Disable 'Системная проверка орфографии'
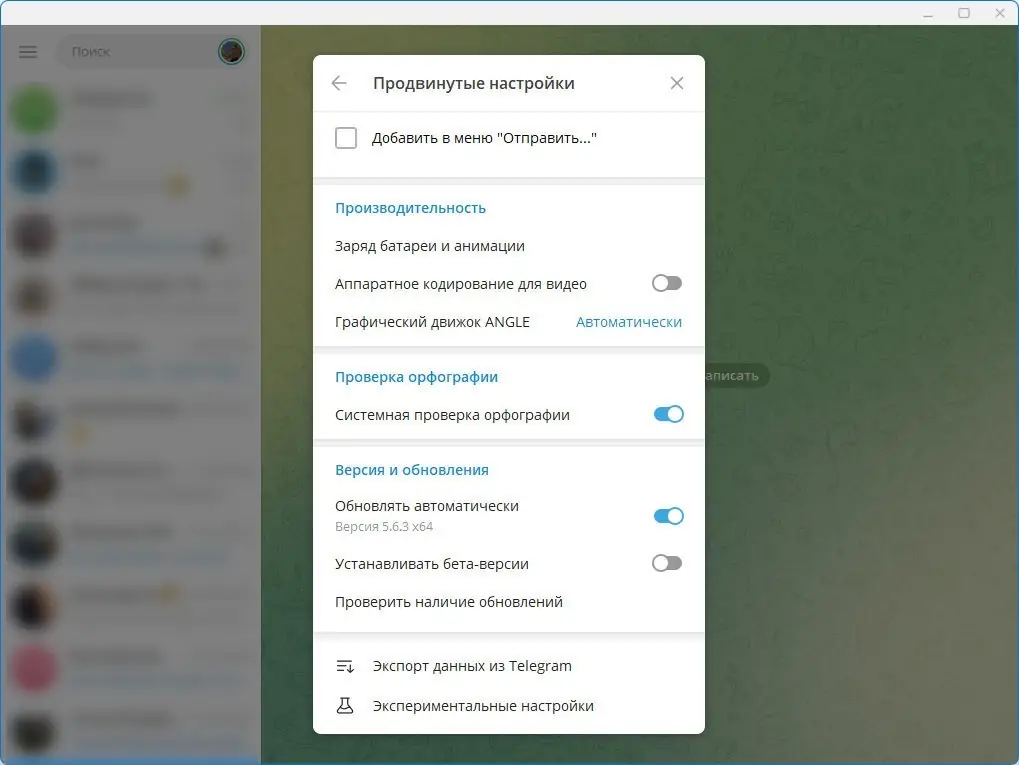1019x765 pixels. coord(667,414)
